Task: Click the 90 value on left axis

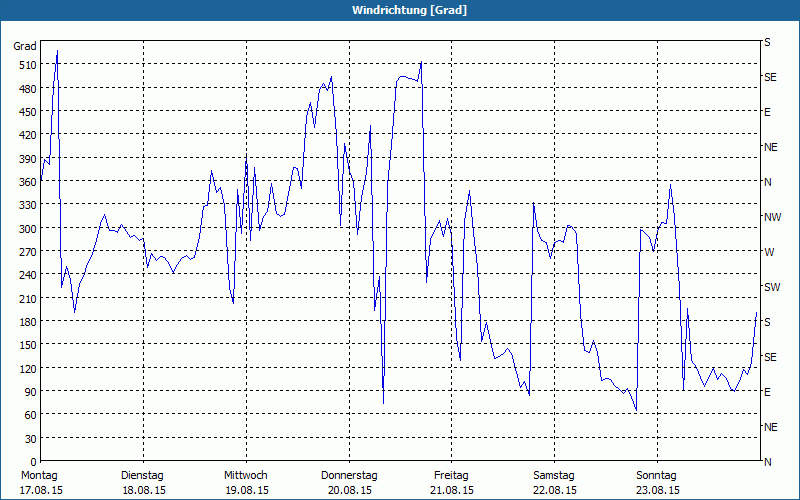Action: 31,392
